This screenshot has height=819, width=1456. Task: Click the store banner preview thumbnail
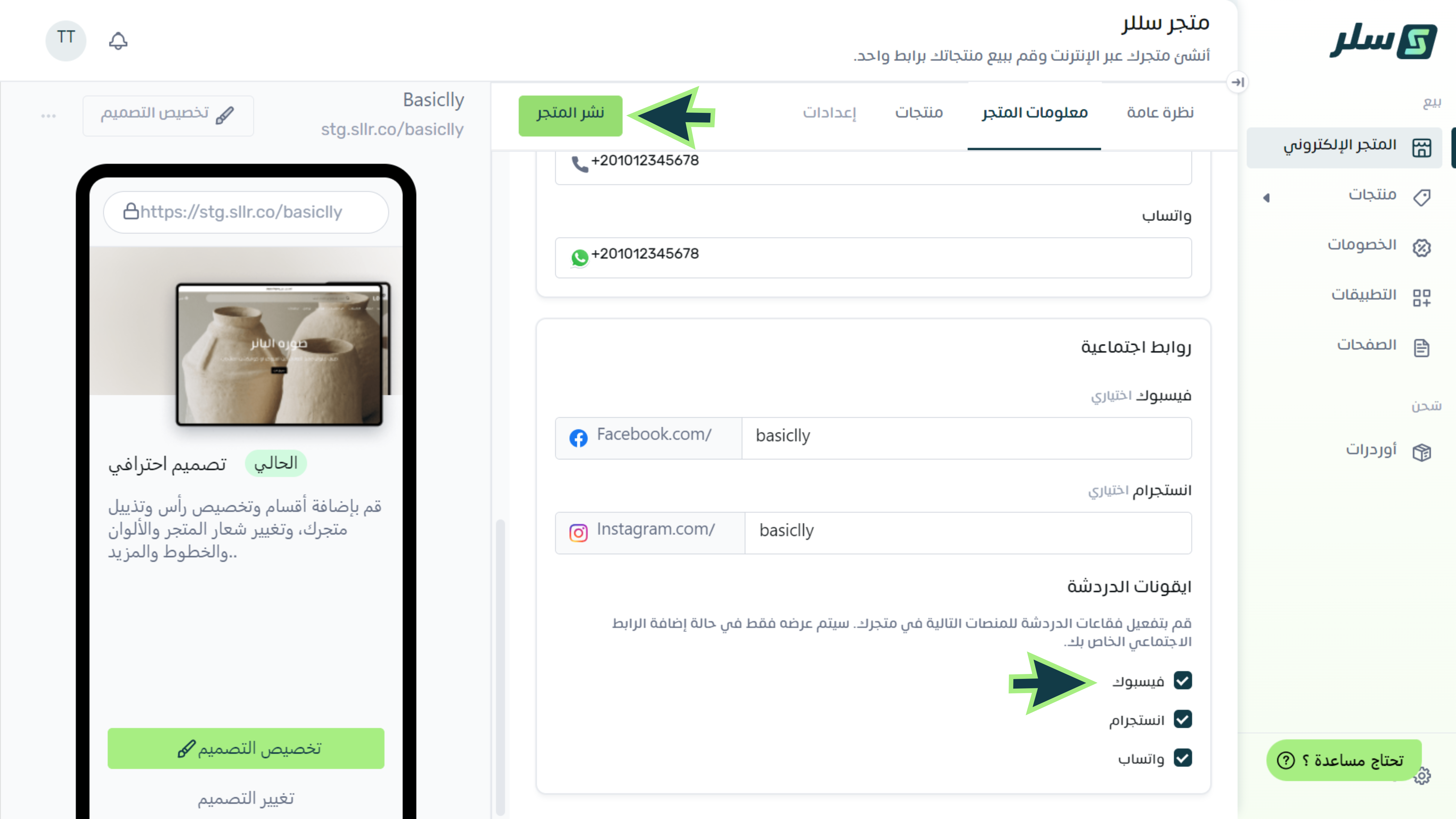pos(279,354)
